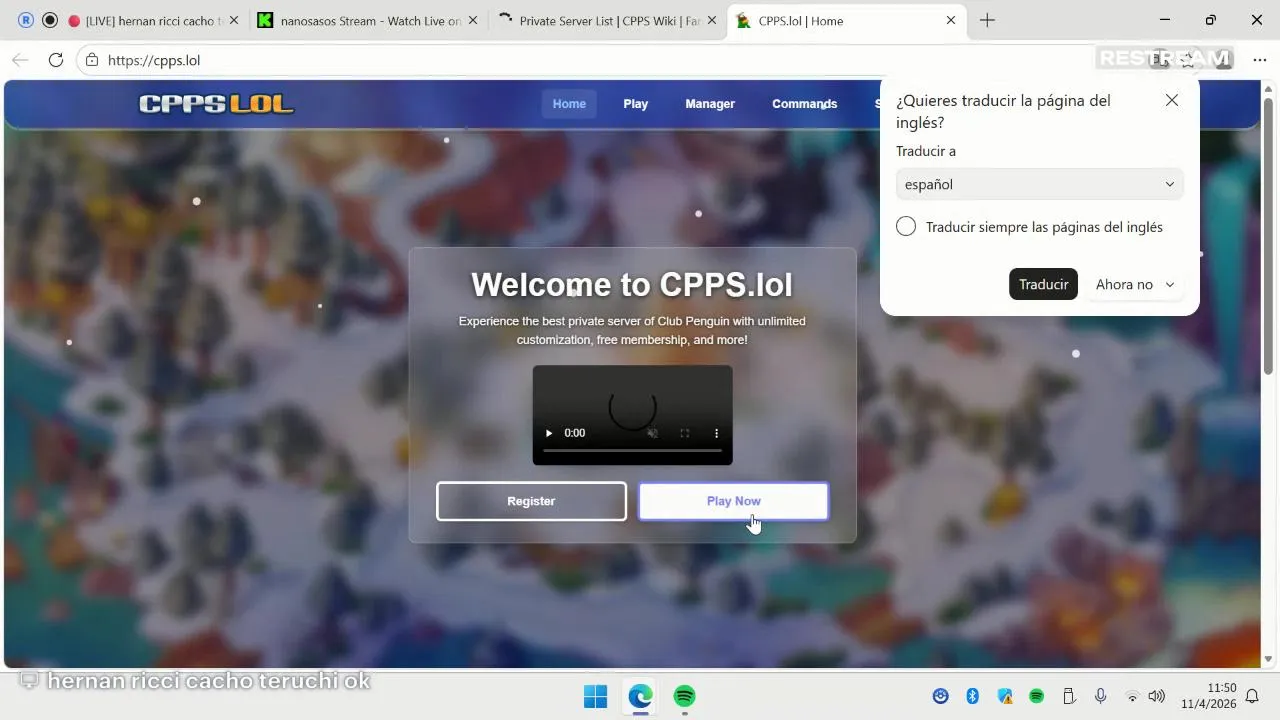The image size is (1280, 720).
Task: Click the microphone tray icon
Action: point(1100,696)
